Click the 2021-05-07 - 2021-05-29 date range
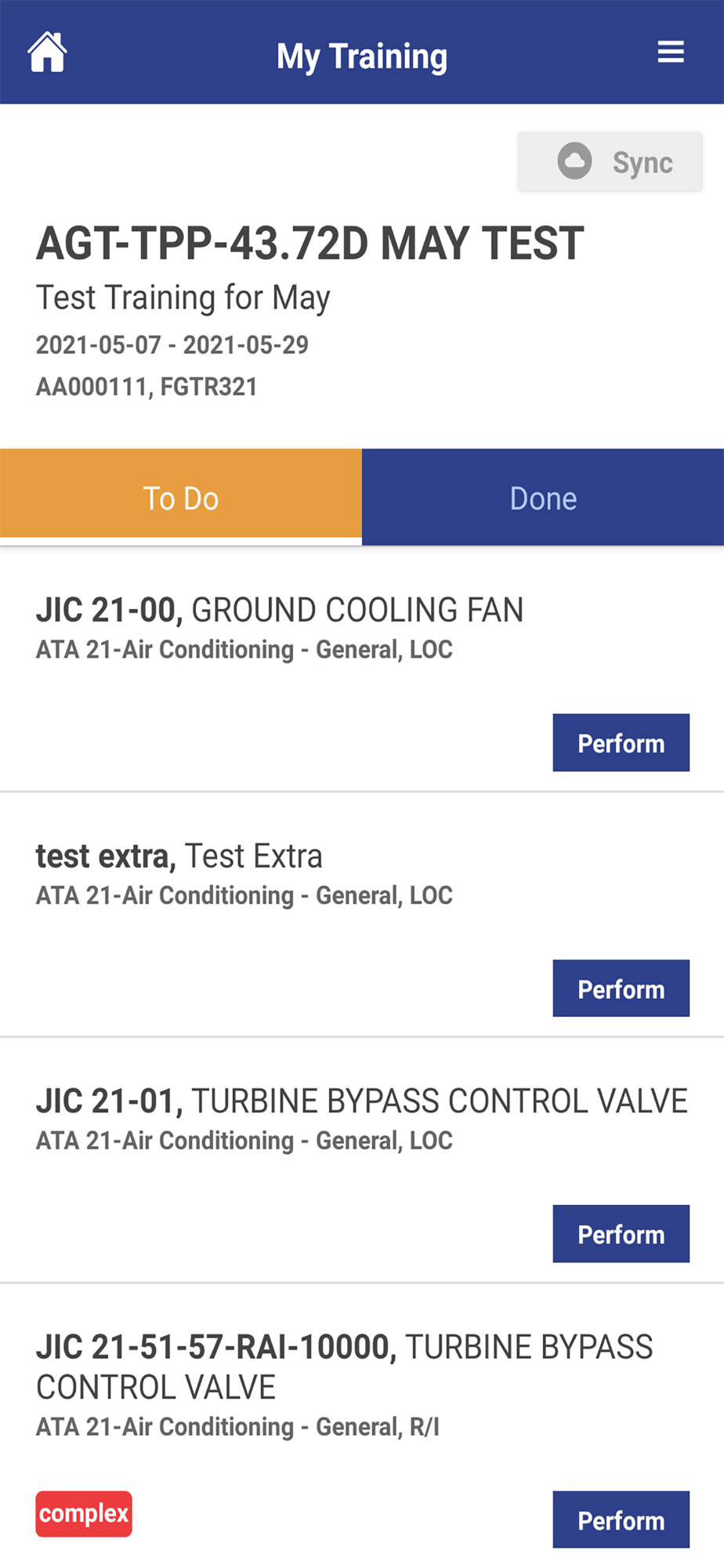 point(172,345)
